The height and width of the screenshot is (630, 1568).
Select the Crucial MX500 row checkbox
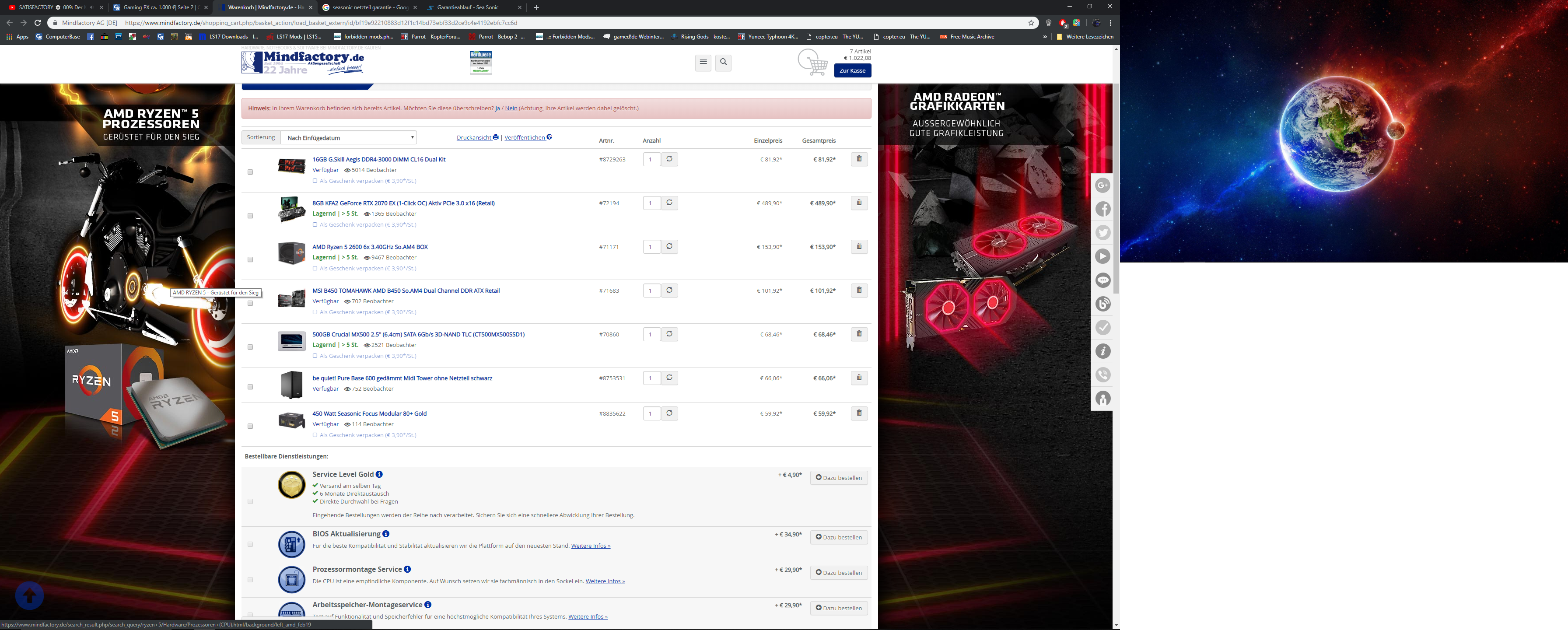[x=250, y=347]
